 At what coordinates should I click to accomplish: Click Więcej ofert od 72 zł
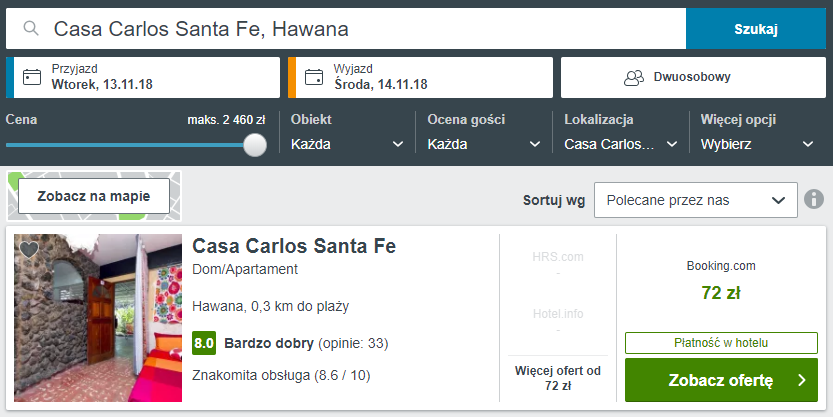point(558,378)
